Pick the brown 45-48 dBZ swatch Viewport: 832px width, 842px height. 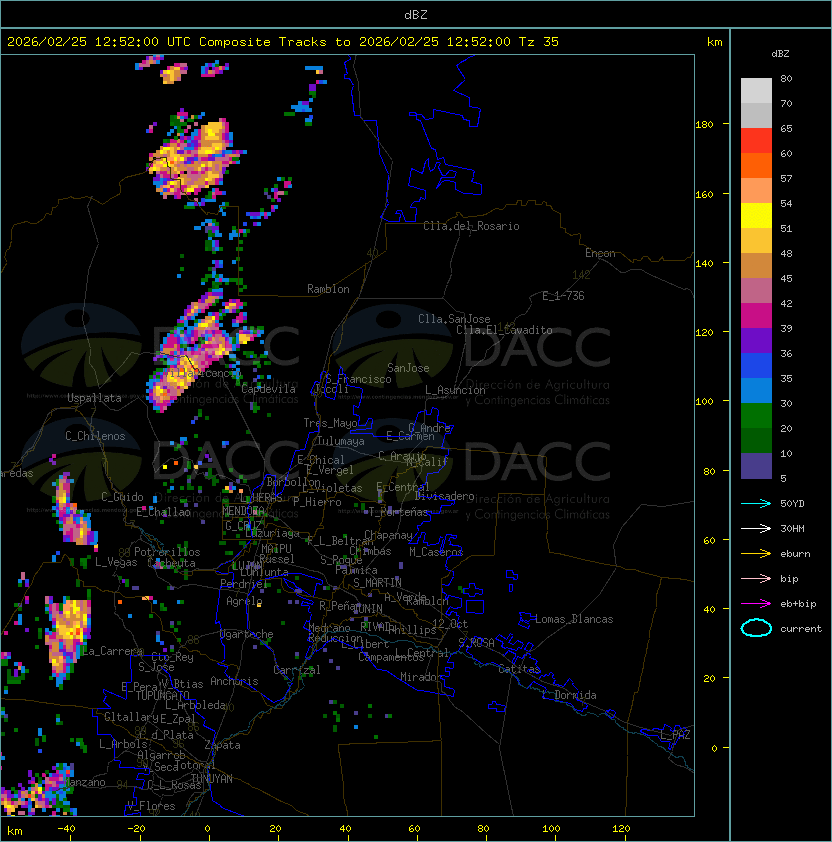[756, 265]
